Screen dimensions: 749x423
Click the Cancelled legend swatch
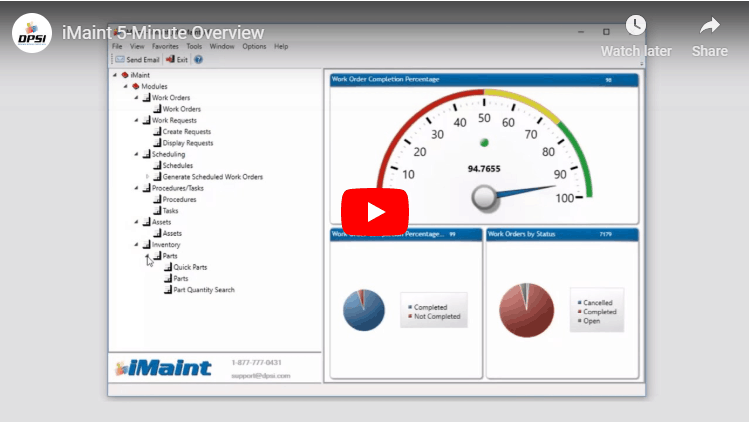(579, 302)
